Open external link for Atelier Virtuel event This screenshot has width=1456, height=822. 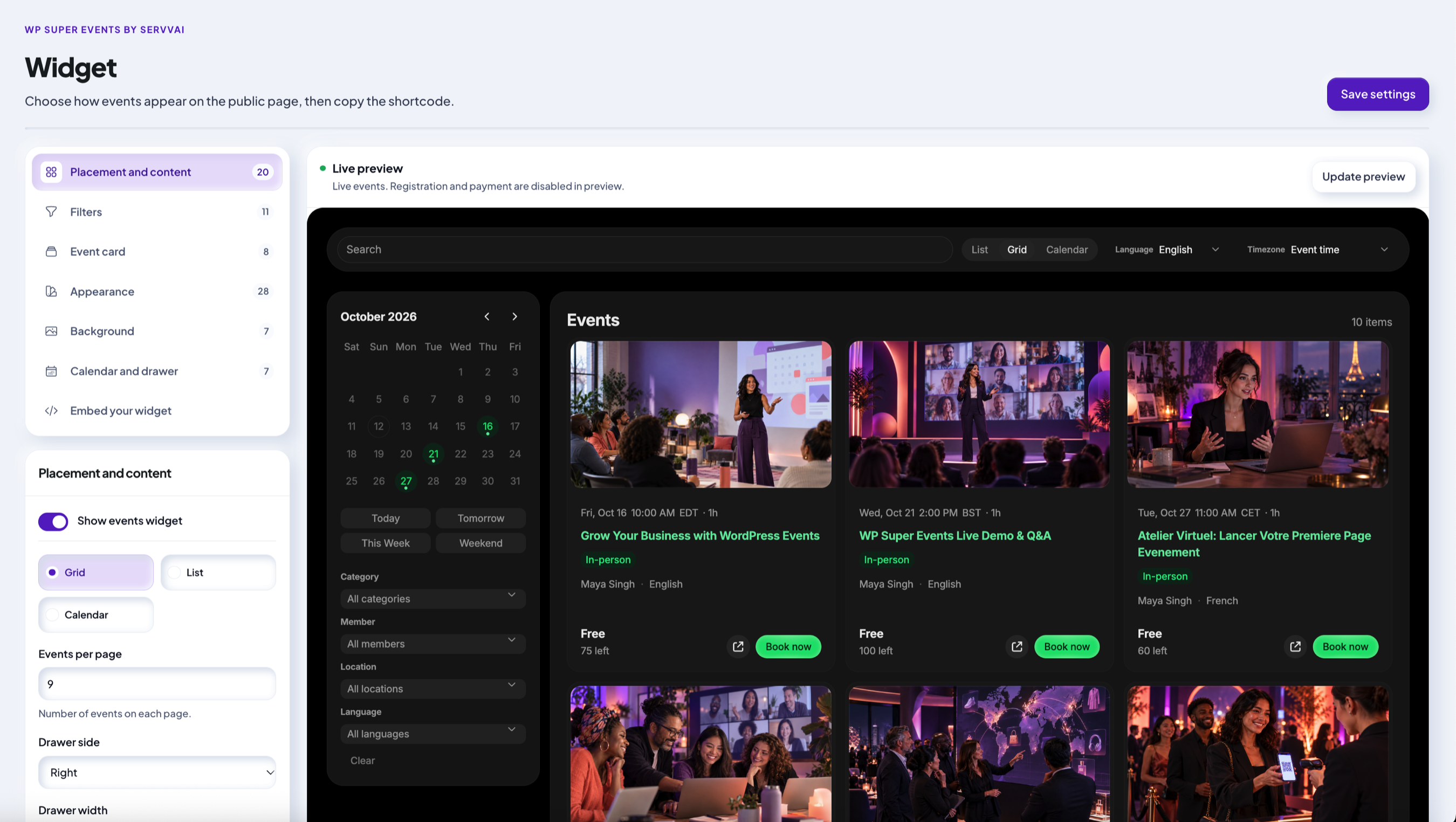(1295, 646)
